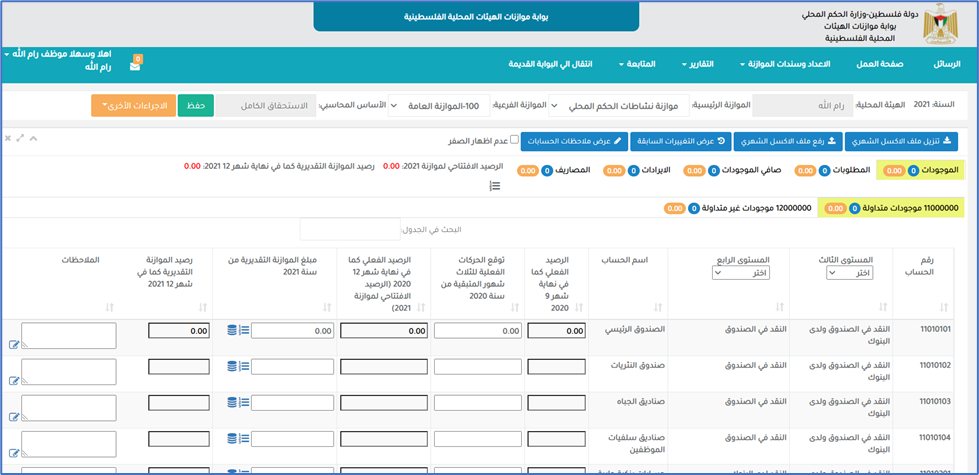Screen dimensions: 979x475
Task: Click توقع الحركات input in صناديق الجباه row
Action: [x=477, y=403]
